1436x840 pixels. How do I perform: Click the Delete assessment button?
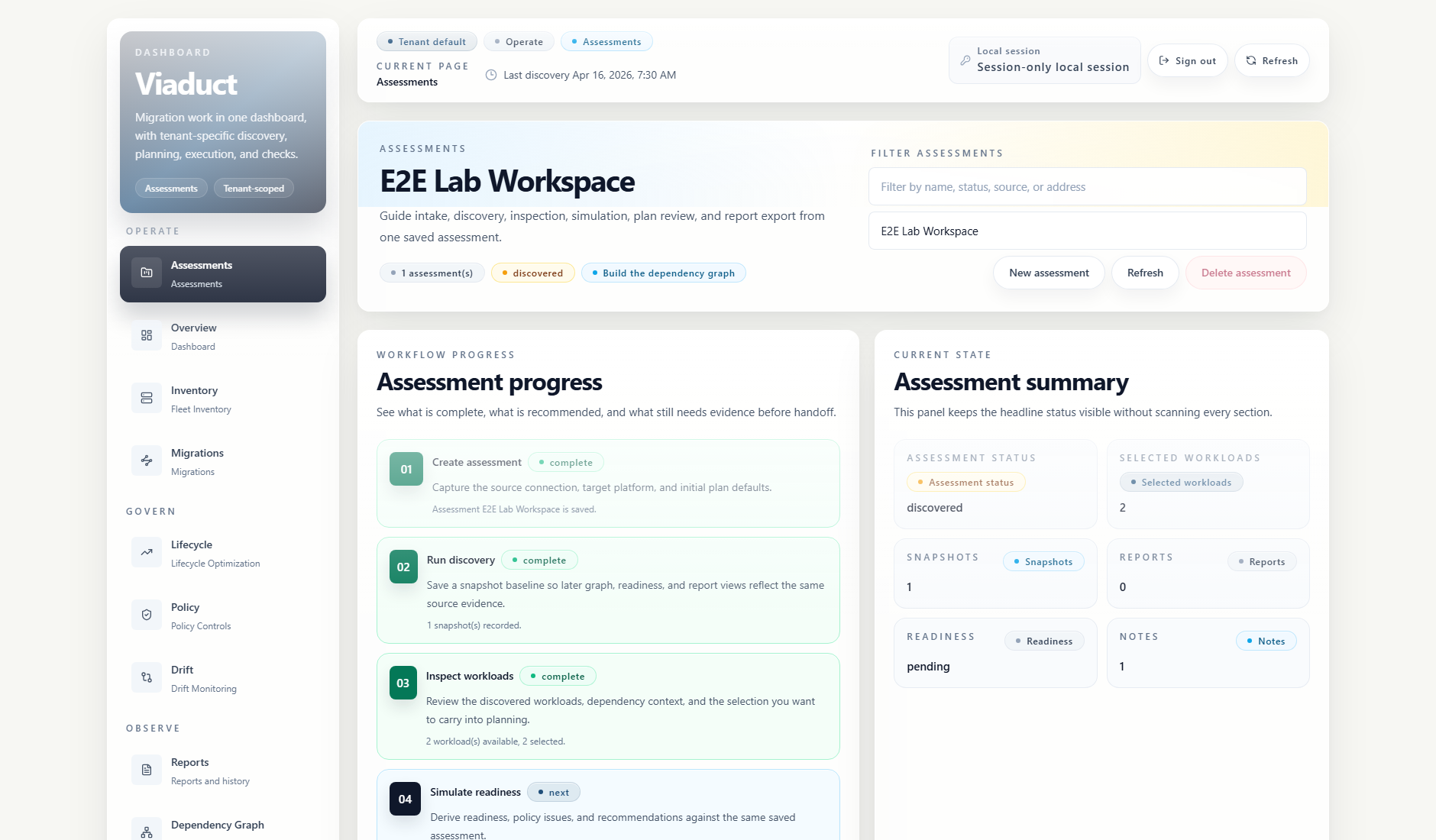tap(1246, 273)
